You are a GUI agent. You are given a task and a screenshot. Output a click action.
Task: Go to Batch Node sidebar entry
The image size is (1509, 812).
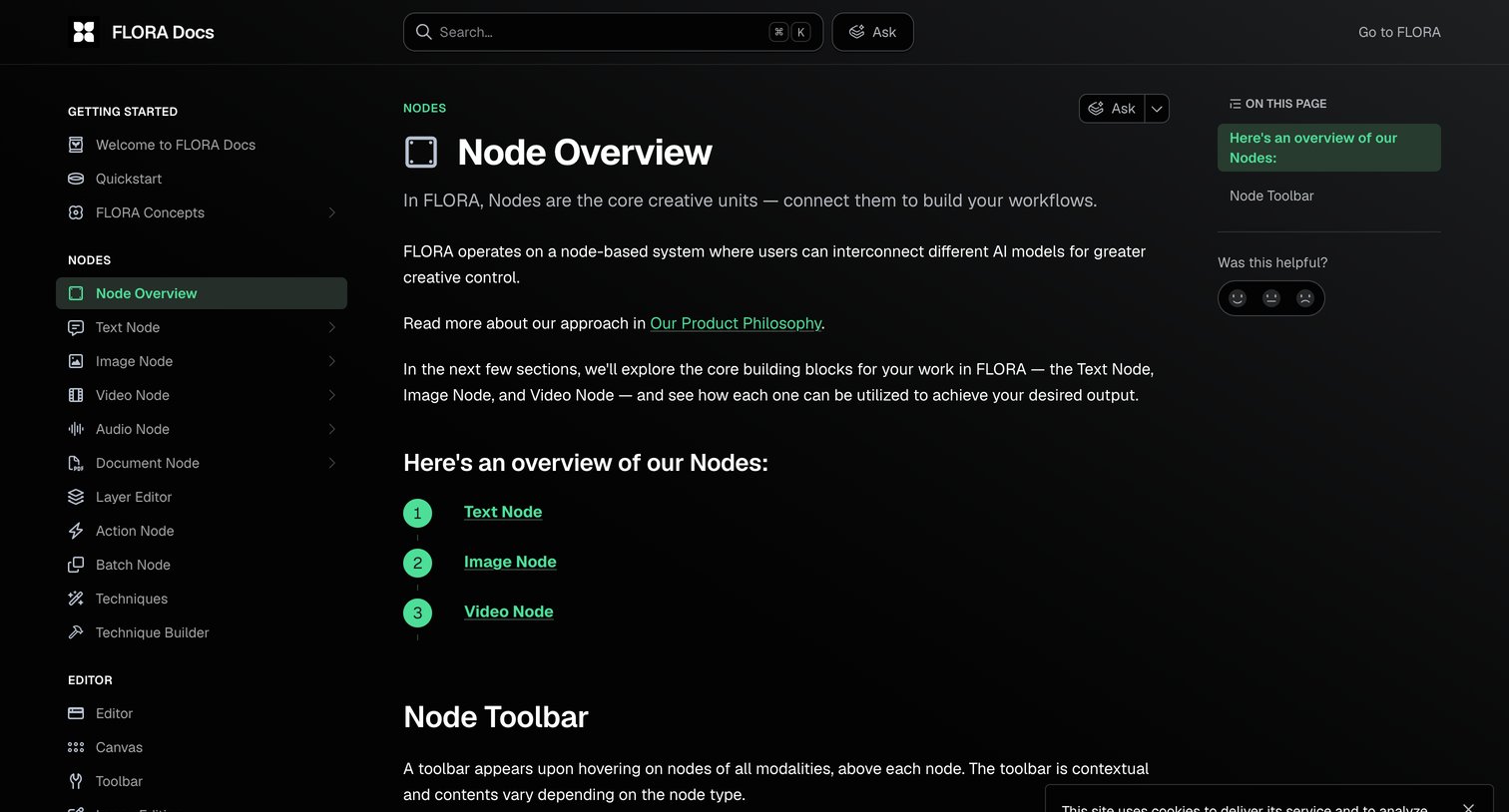(202, 565)
